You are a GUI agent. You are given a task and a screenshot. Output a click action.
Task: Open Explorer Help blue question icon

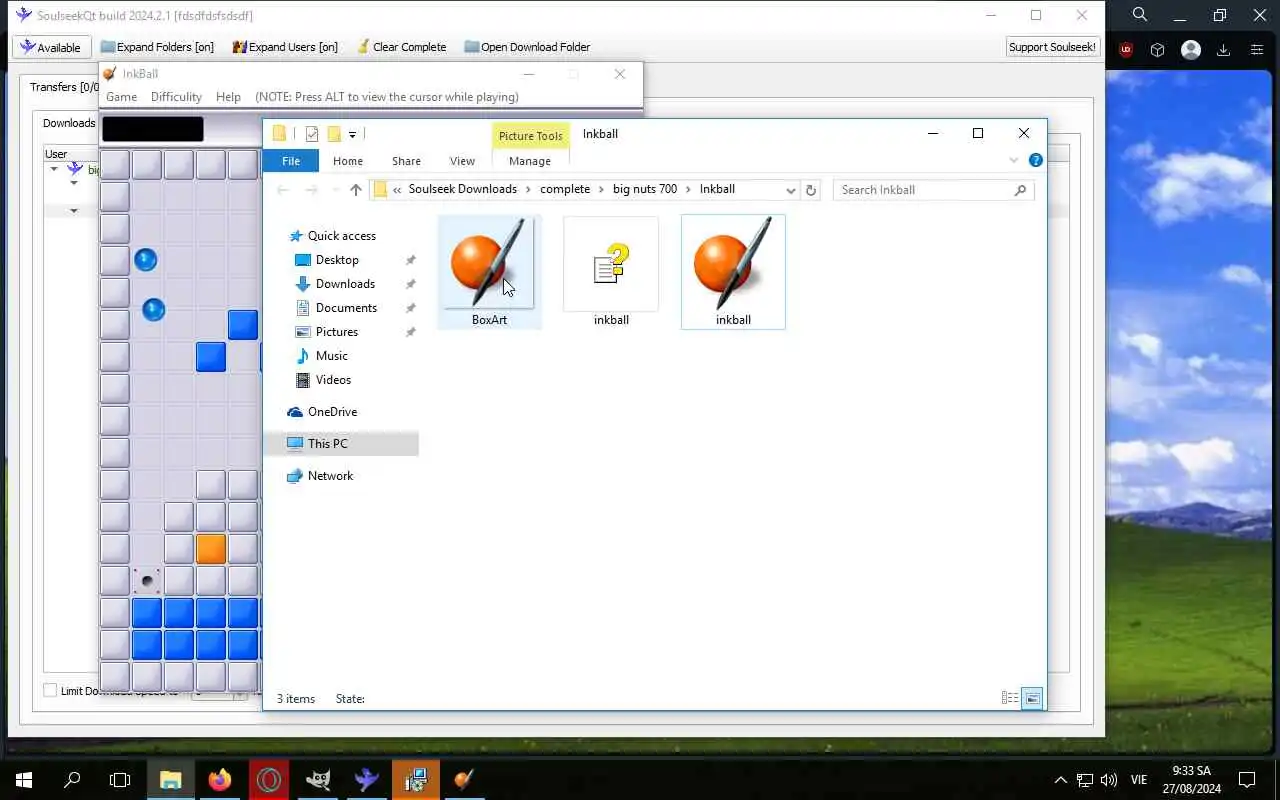(1036, 160)
